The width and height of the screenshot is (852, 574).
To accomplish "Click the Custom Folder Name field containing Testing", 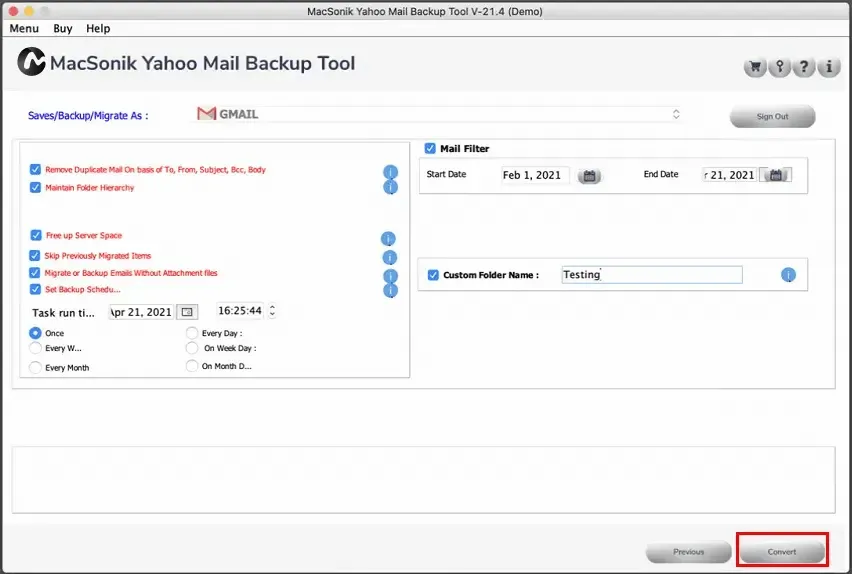I will pos(652,274).
